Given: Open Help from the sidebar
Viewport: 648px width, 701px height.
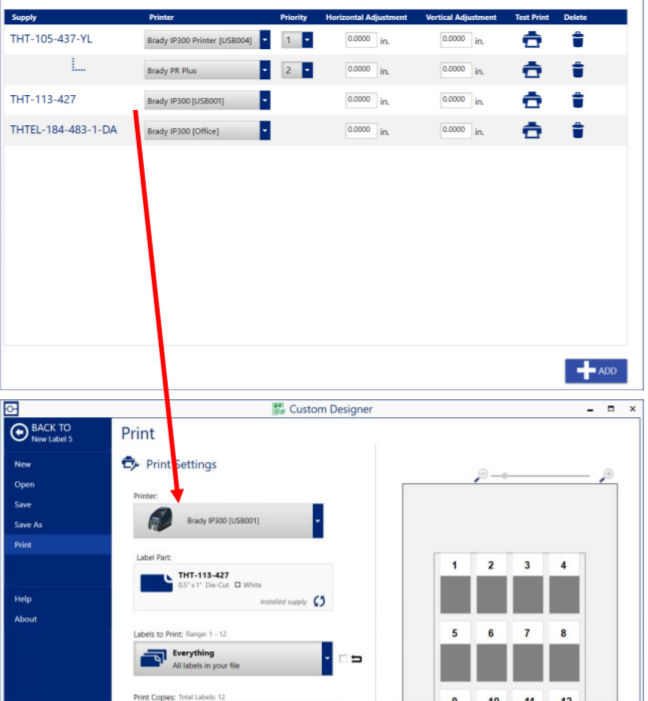Looking at the screenshot, I should (23, 599).
